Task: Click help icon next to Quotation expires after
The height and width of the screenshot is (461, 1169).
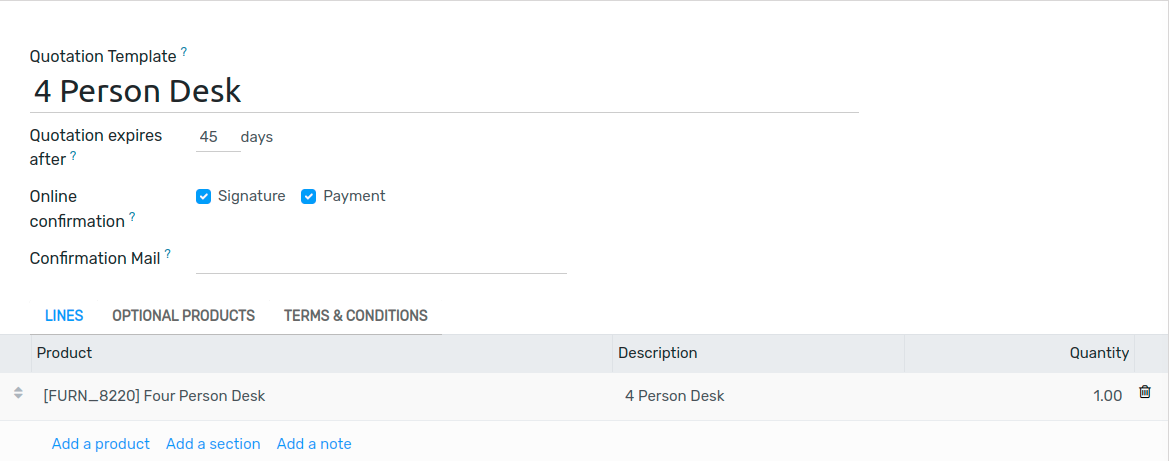Action: [73, 155]
